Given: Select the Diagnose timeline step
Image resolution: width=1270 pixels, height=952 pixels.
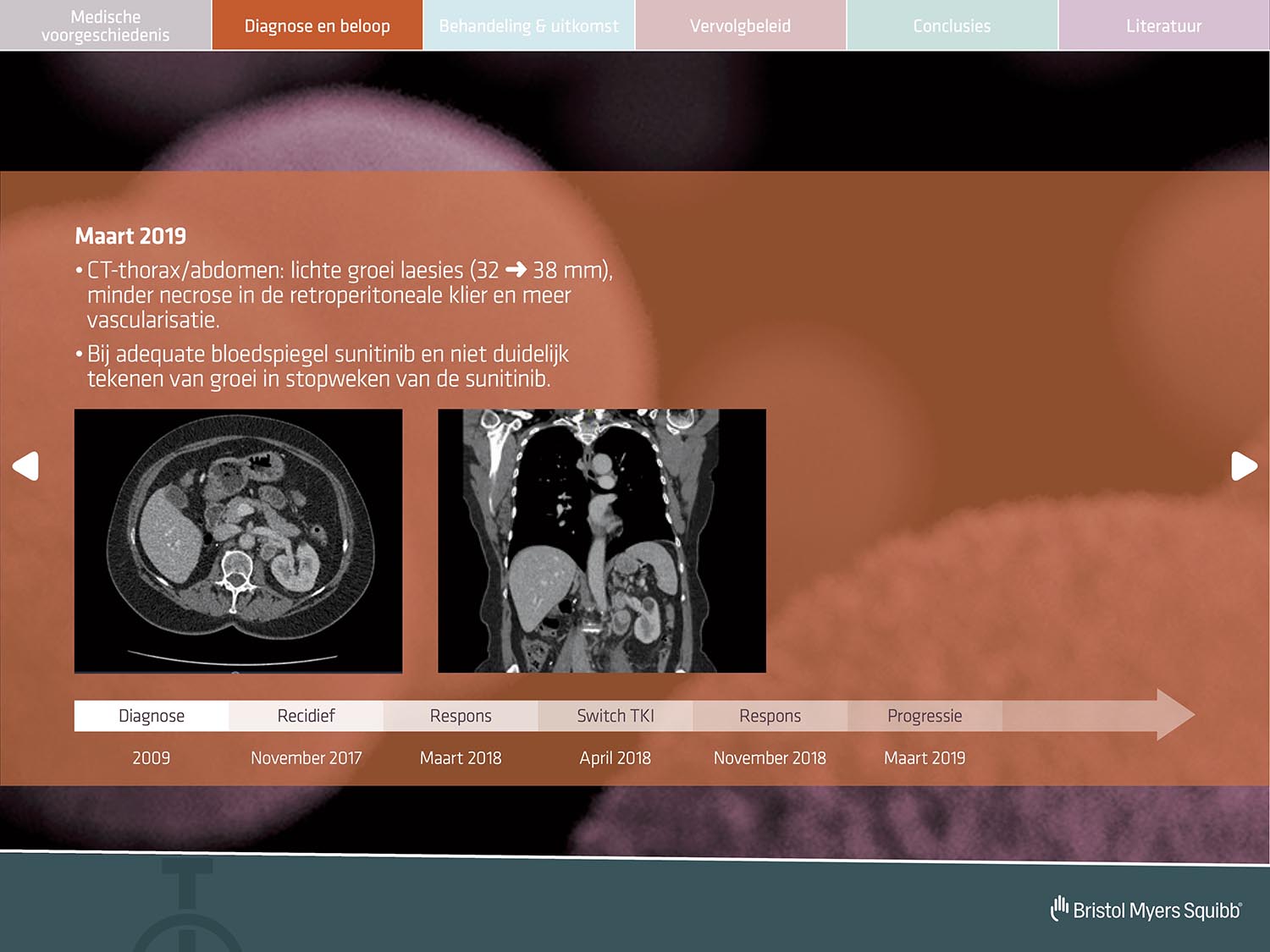Looking at the screenshot, I should coord(152,716).
